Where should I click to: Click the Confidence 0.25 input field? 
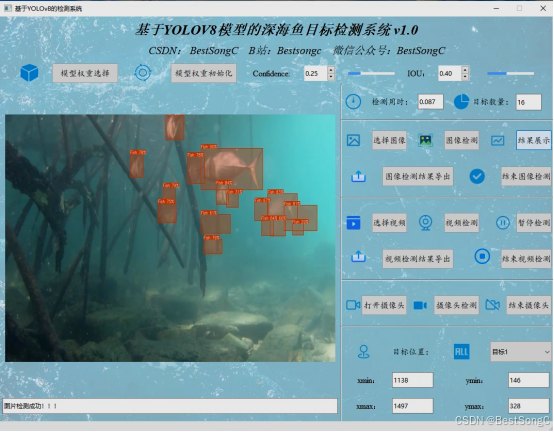tap(316, 73)
